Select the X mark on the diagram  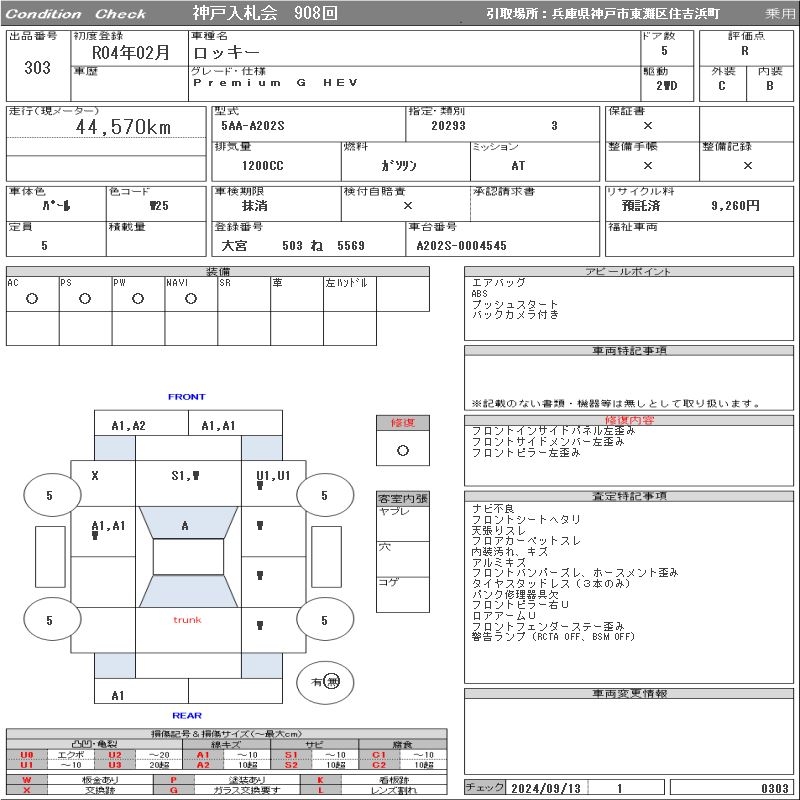(95, 476)
